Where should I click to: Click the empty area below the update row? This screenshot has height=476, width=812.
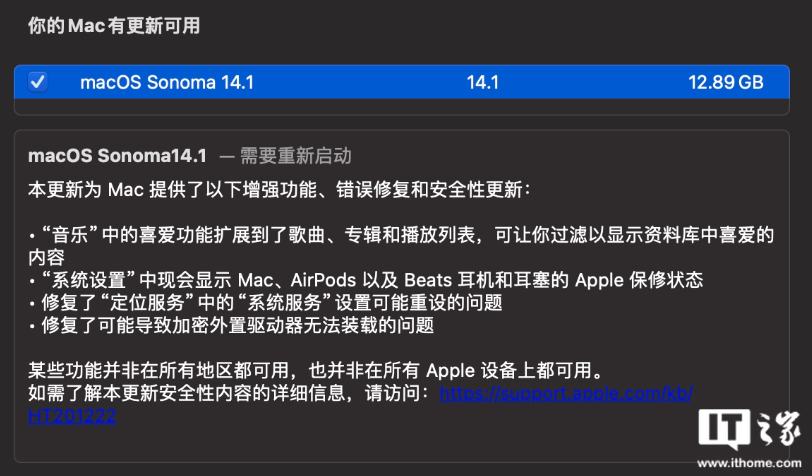coord(401,107)
